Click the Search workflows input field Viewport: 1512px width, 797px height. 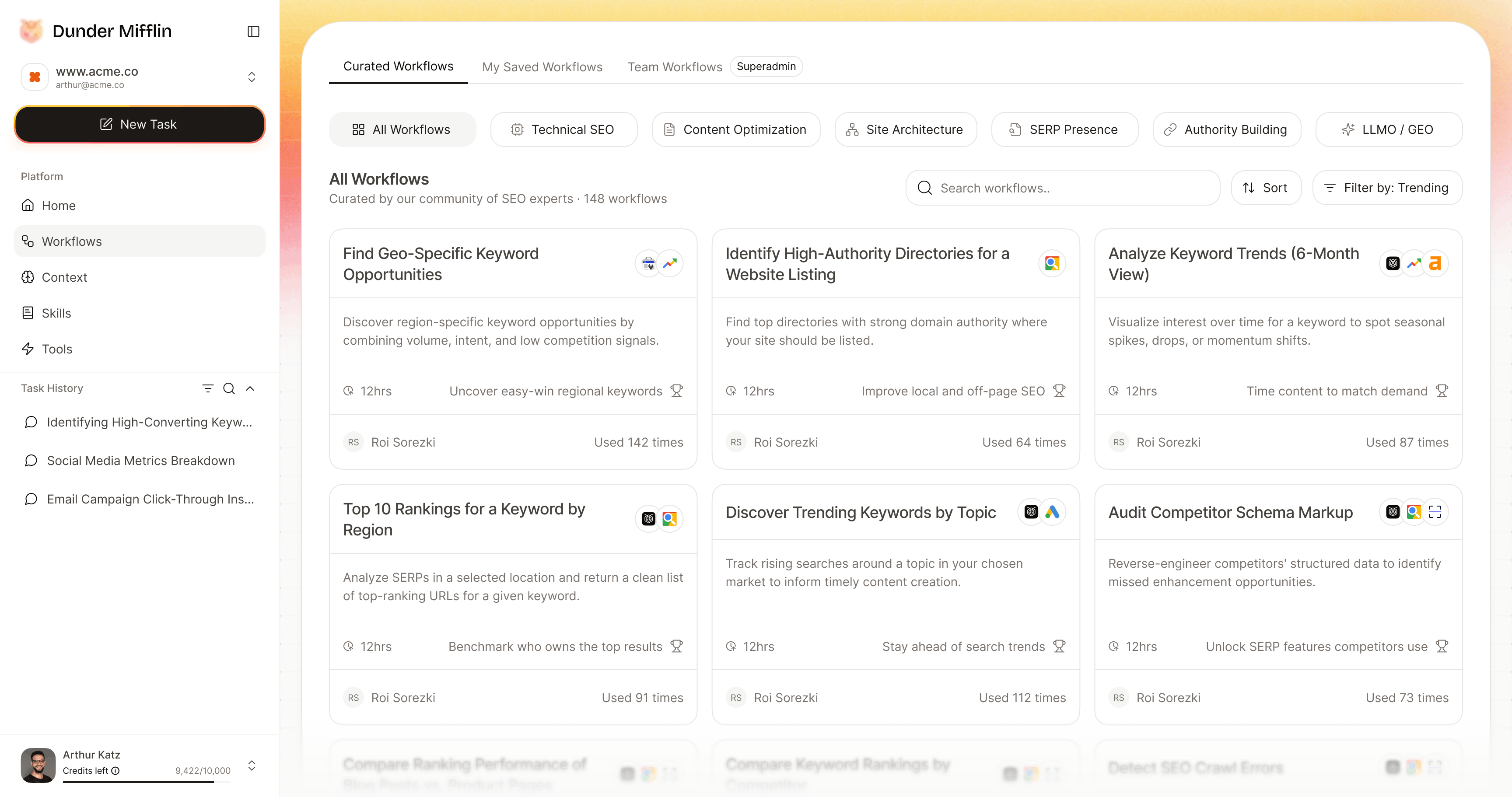point(1062,188)
